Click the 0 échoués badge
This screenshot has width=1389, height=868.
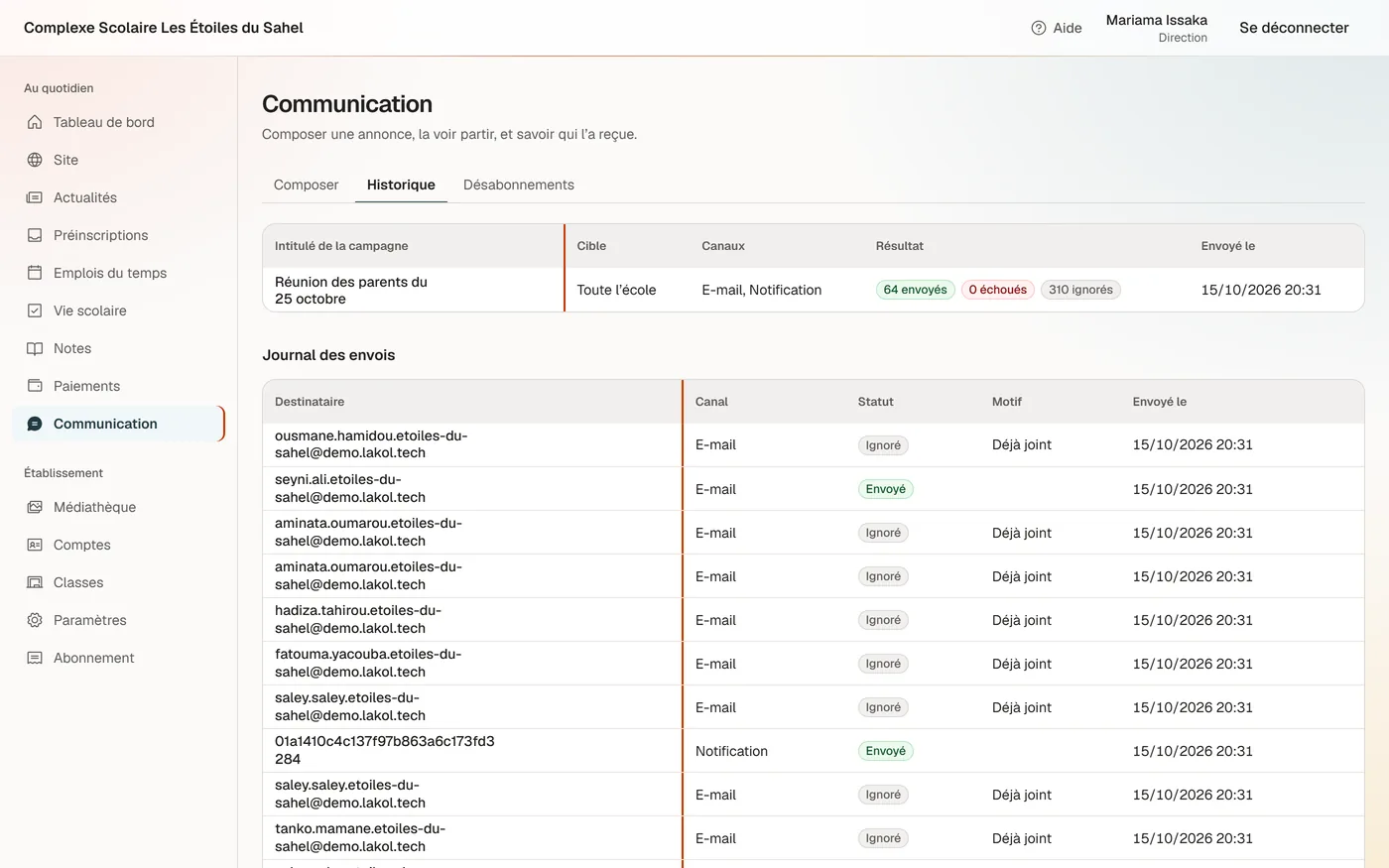click(x=998, y=290)
